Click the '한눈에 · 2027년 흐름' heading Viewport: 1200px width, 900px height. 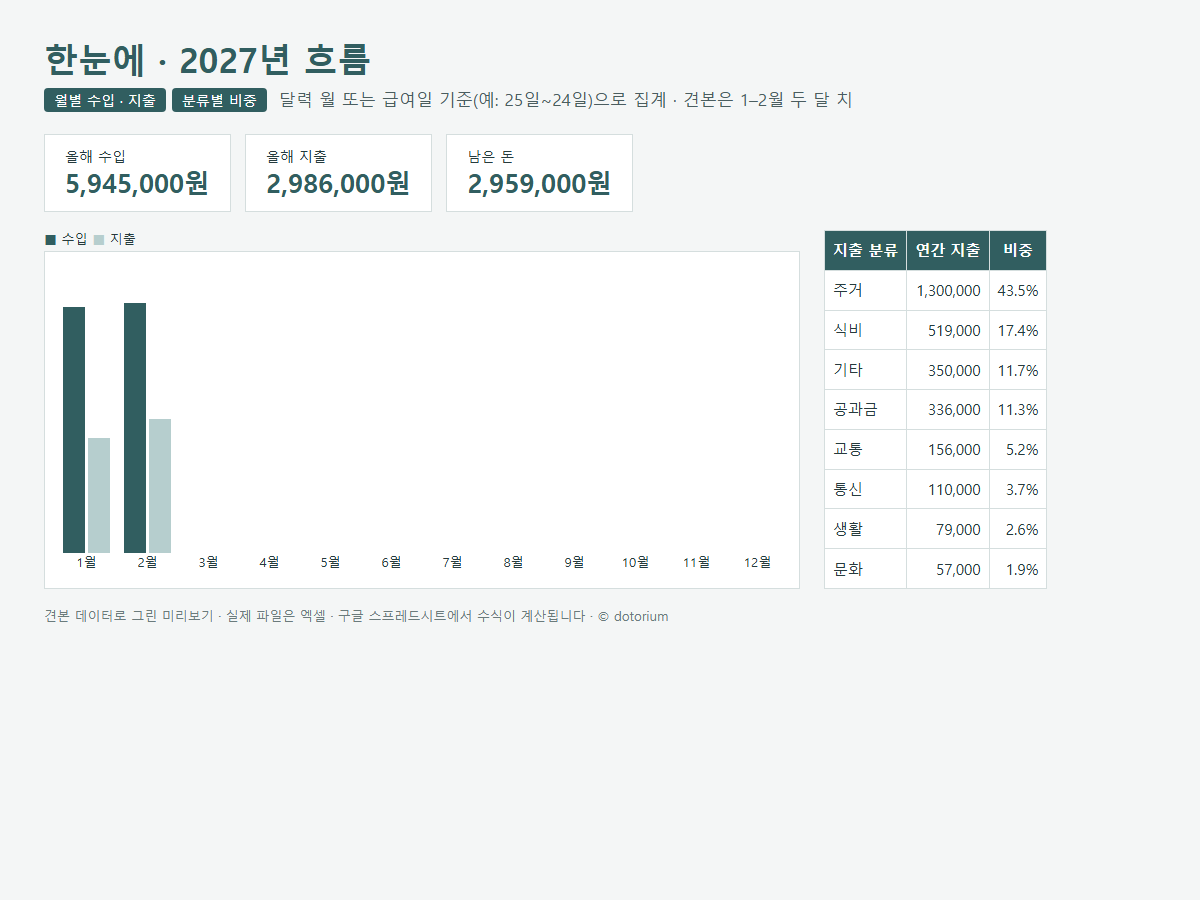pyautogui.click(x=208, y=60)
